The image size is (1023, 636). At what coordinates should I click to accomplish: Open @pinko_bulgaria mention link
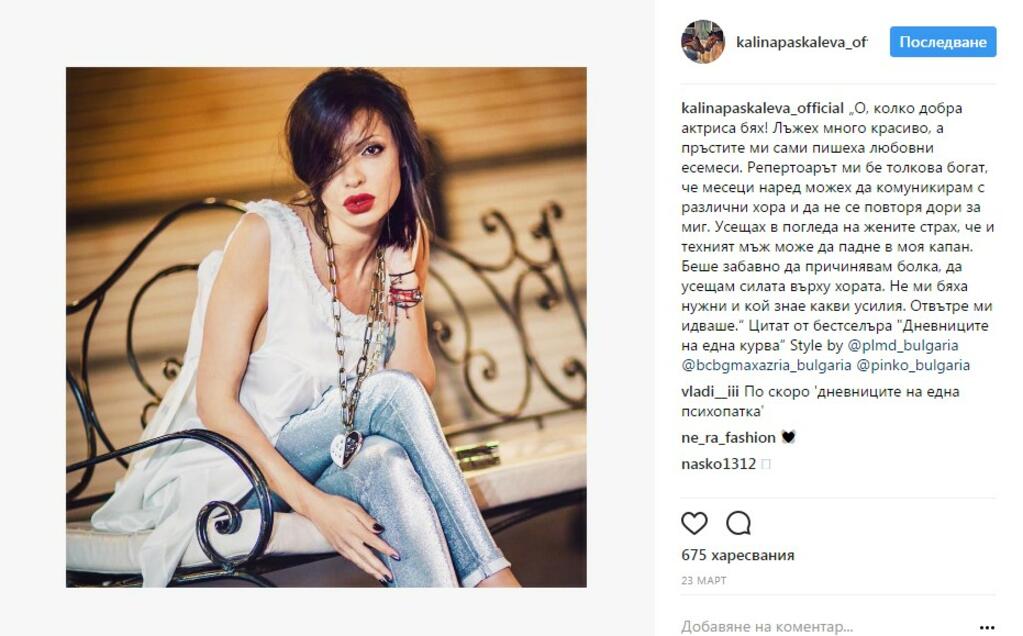[x=913, y=365]
